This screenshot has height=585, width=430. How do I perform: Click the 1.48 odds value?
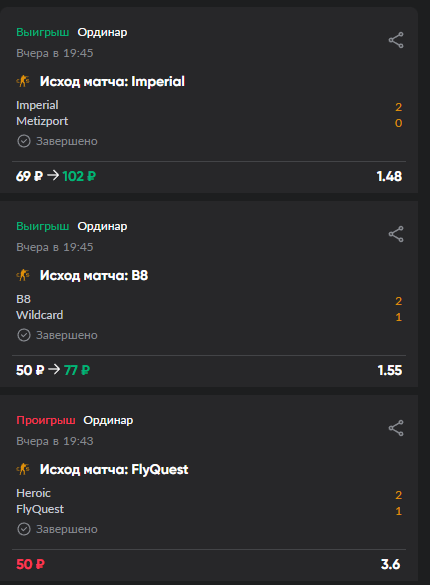point(389,176)
